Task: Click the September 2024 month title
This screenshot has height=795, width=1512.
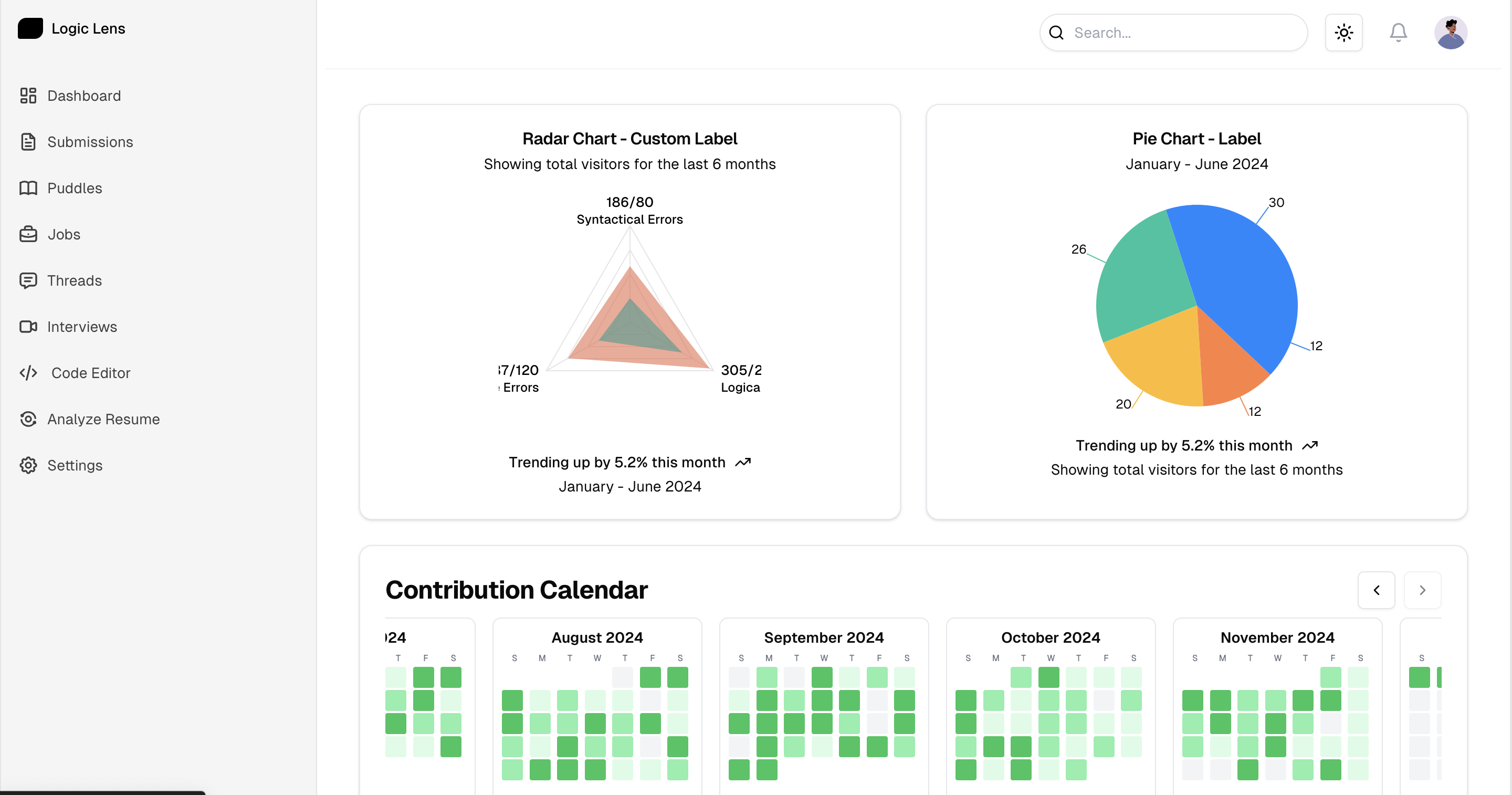Action: point(824,637)
